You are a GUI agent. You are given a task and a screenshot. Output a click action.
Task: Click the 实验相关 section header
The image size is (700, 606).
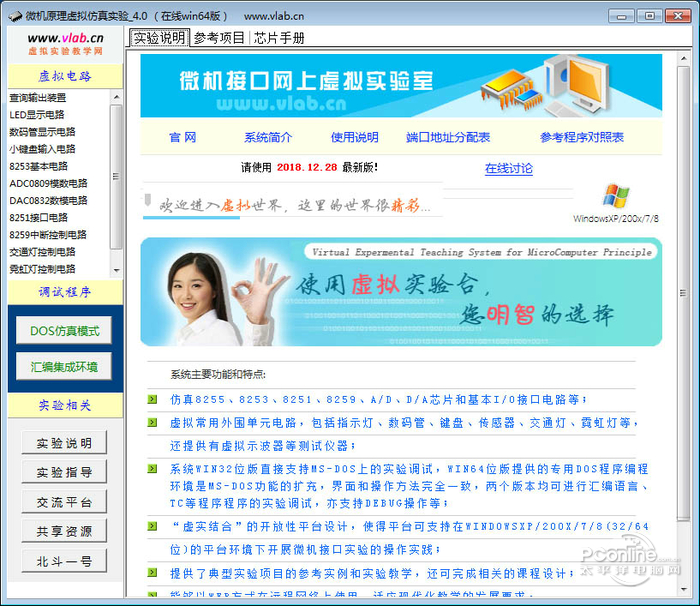point(65,405)
